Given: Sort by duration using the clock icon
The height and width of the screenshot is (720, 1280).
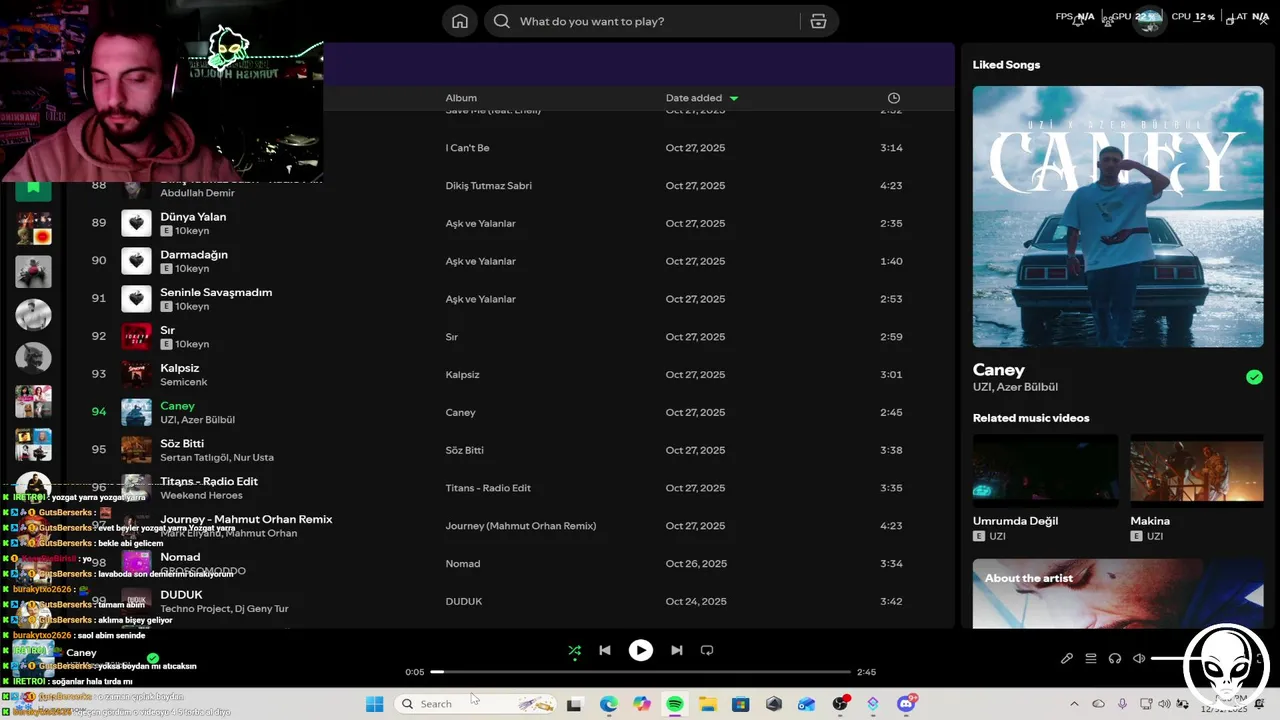Looking at the screenshot, I should [894, 98].
